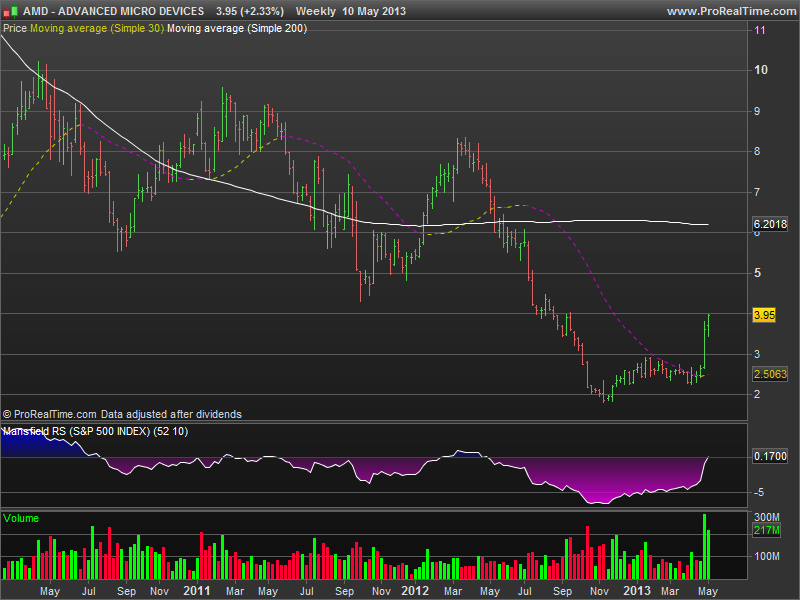Click the 10 May 2013 date label
Image resolution: width=800 pixels, height=600 pixels.
click(x=374, y=11)
